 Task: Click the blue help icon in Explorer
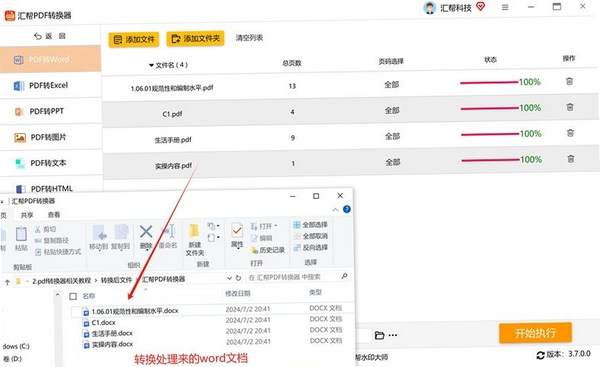tap(347, 209)
